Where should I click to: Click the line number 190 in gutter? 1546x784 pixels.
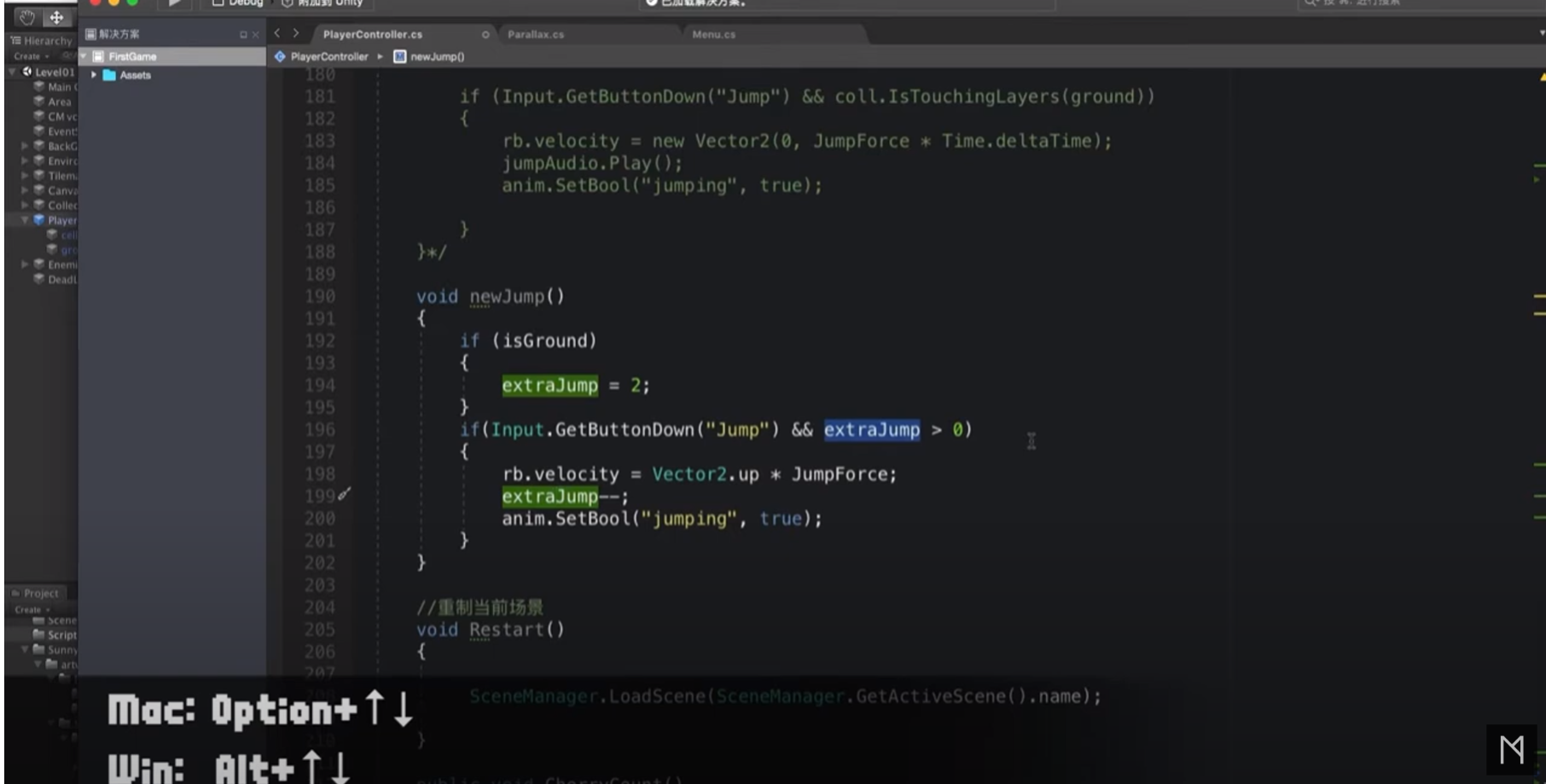point(320,296)
